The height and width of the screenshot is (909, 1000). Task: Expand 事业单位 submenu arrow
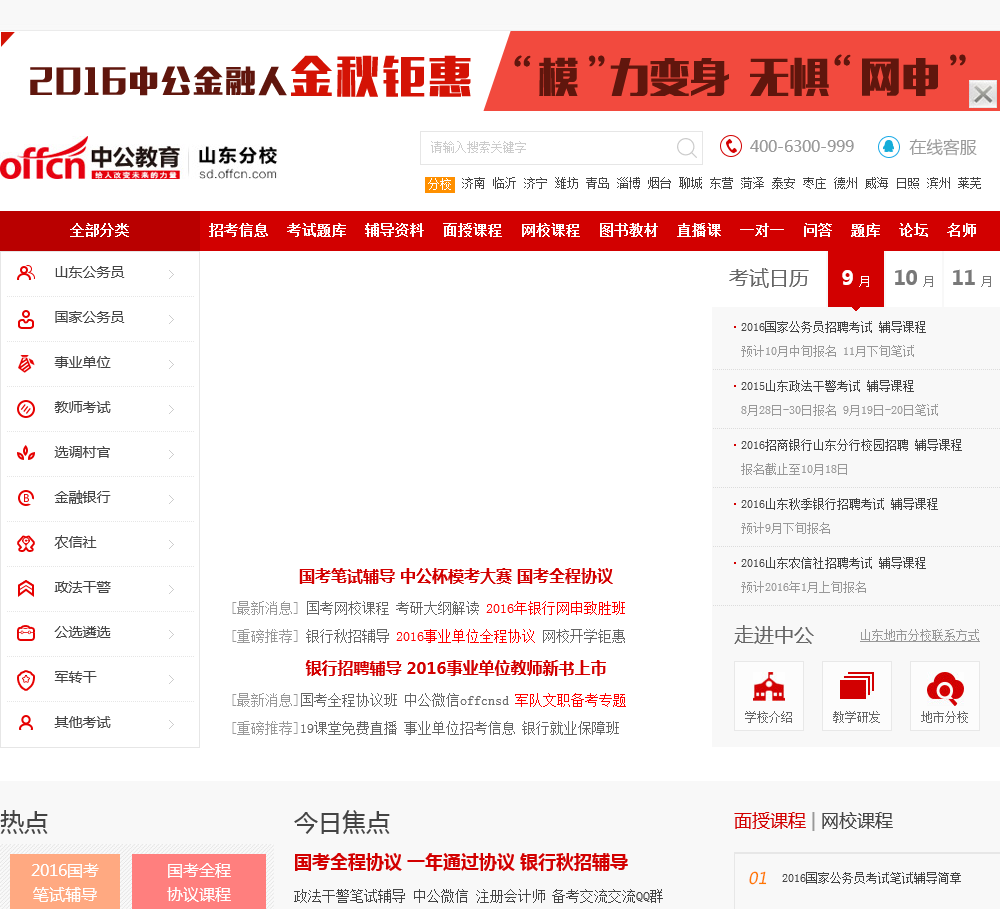[x=171, y=364]
